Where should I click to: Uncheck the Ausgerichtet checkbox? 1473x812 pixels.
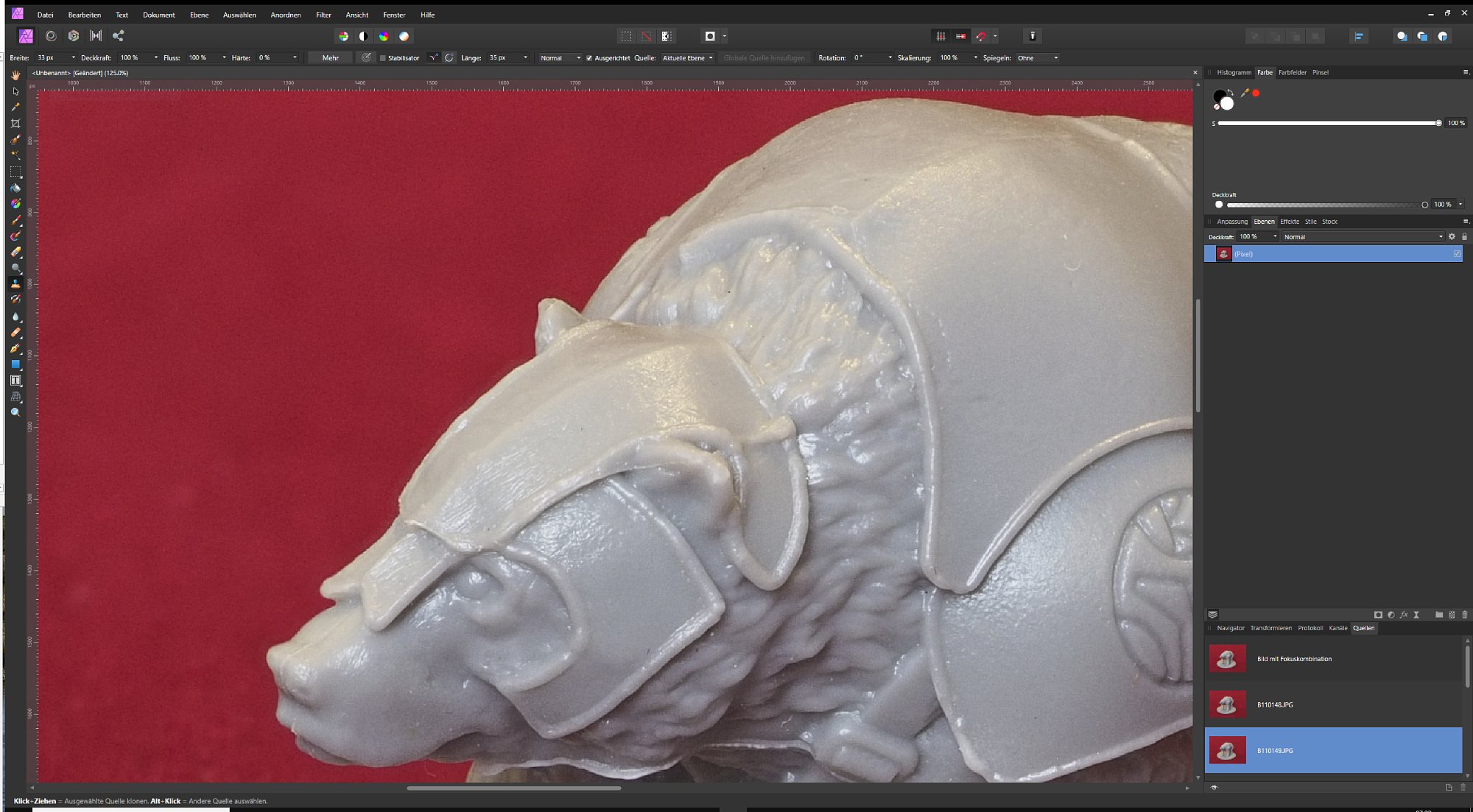[x=589, y=58]
